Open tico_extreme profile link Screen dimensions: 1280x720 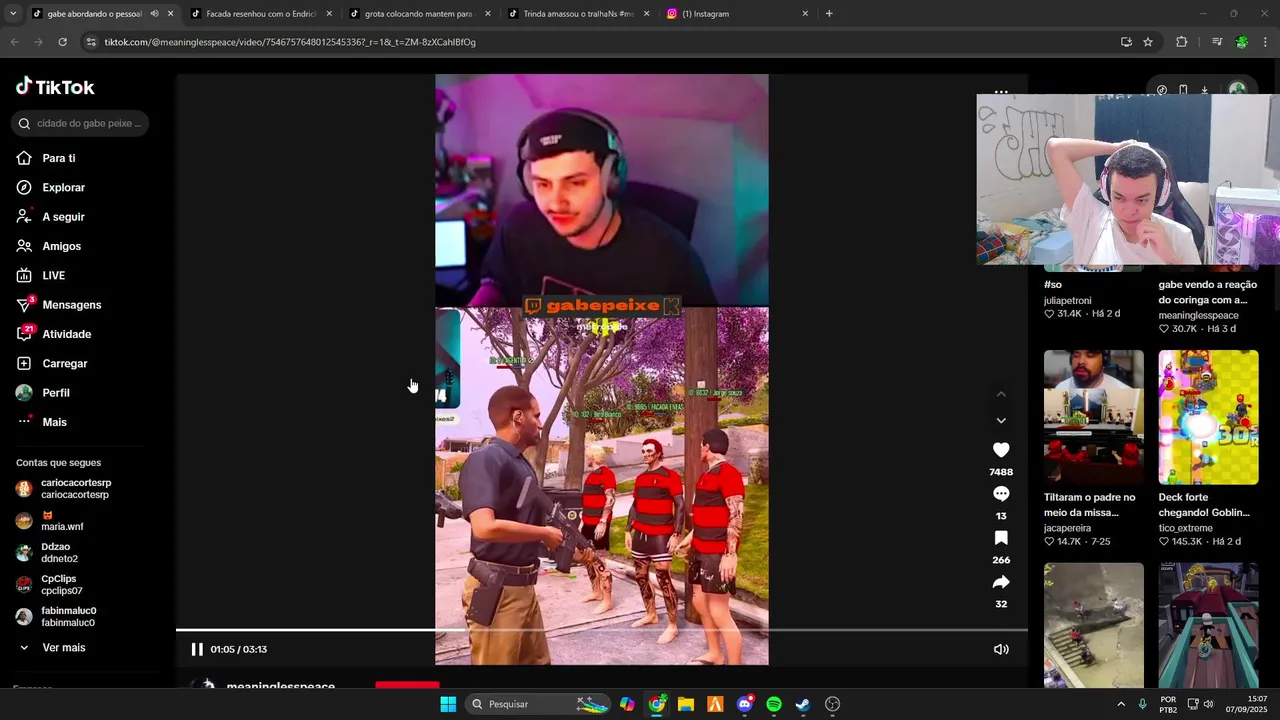(x=1185, y=528)
